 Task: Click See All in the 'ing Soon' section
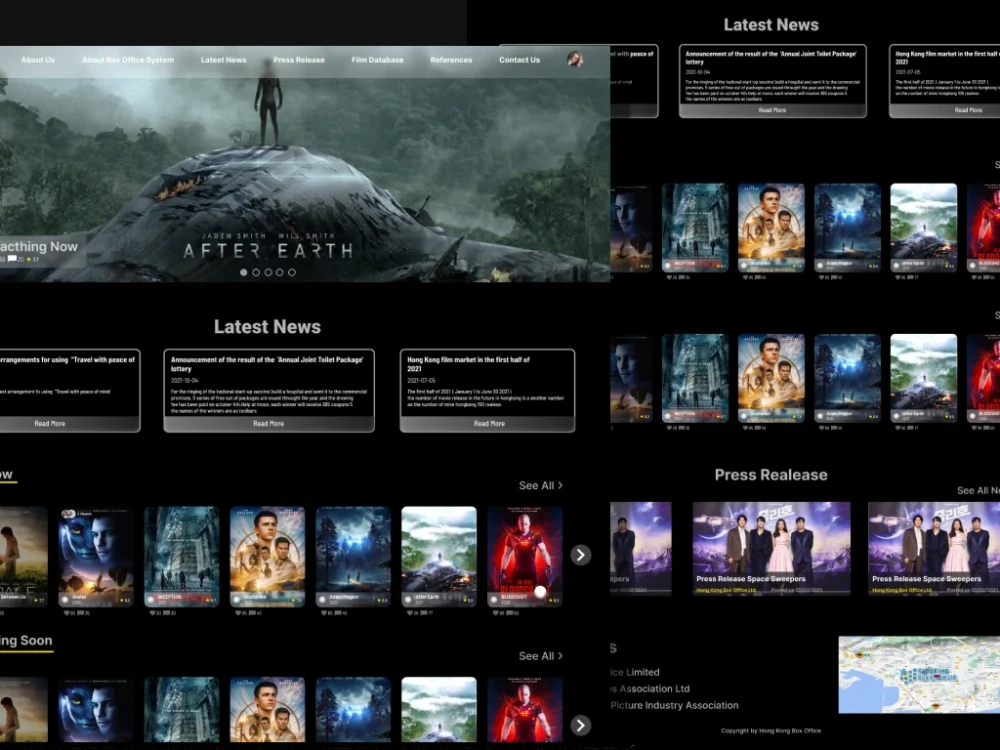coord(541,656)
